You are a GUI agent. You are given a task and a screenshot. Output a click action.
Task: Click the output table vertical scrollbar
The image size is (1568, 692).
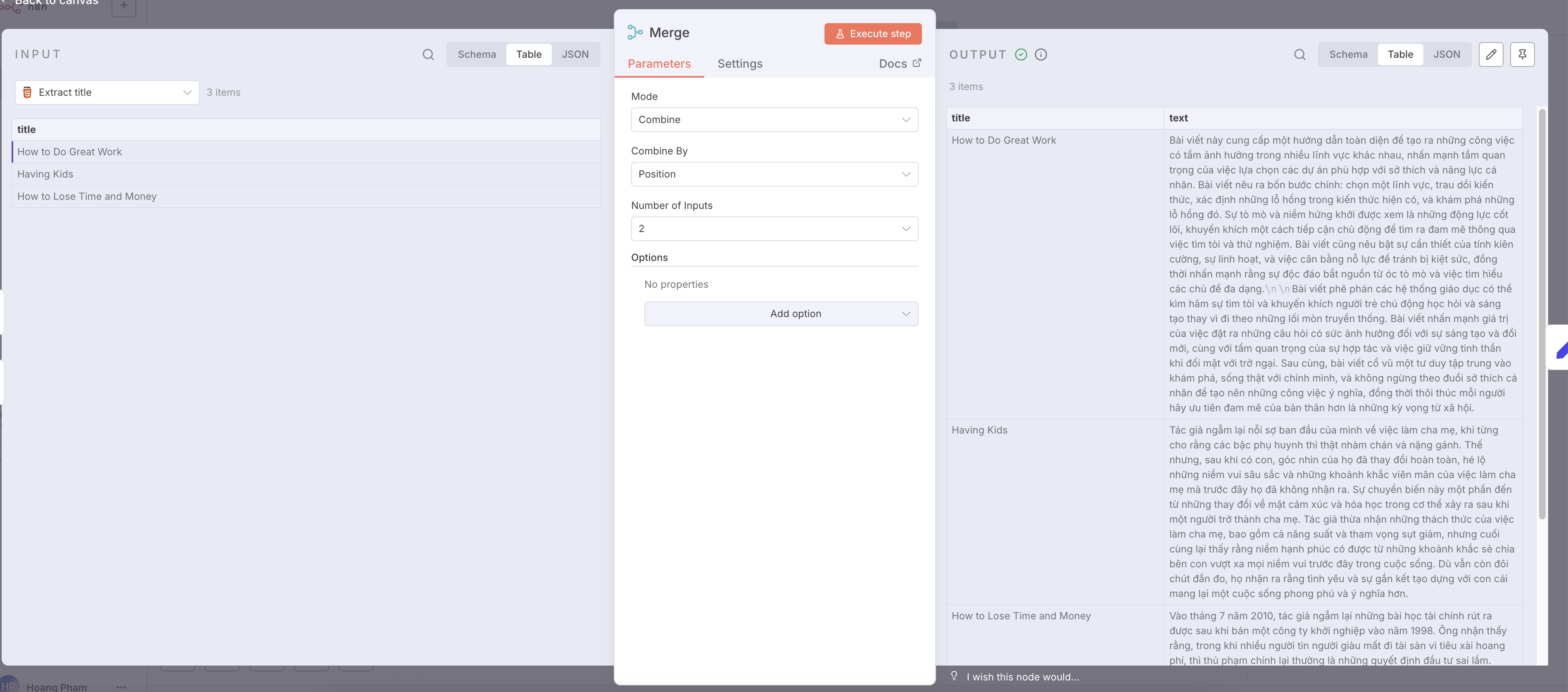coord(1541,313)
